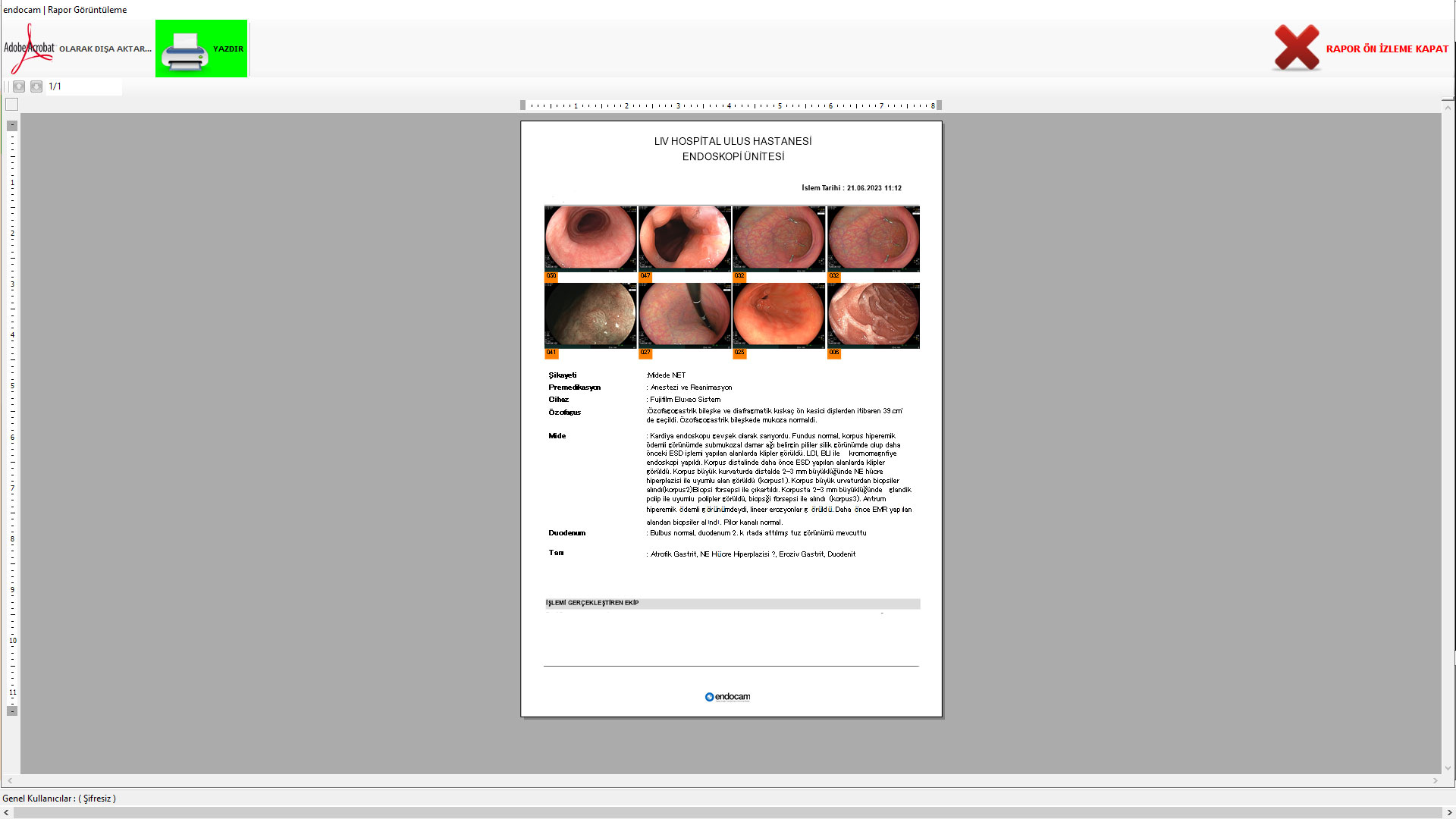Click the red X close-preview icon

click(1296, 48)
